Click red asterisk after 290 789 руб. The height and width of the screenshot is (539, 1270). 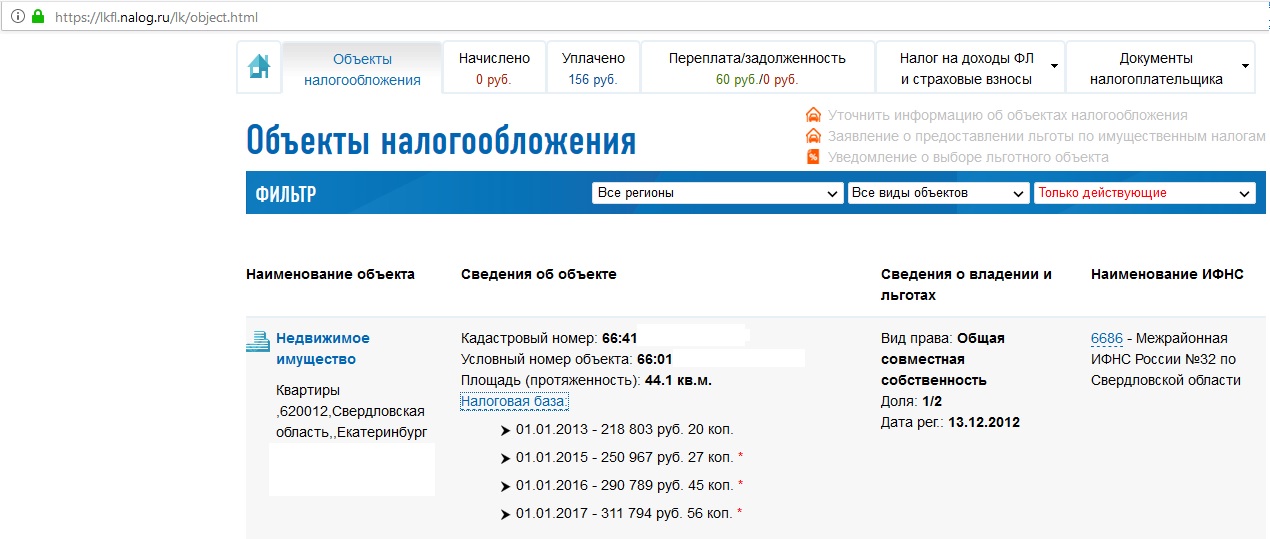pos(741,485)
